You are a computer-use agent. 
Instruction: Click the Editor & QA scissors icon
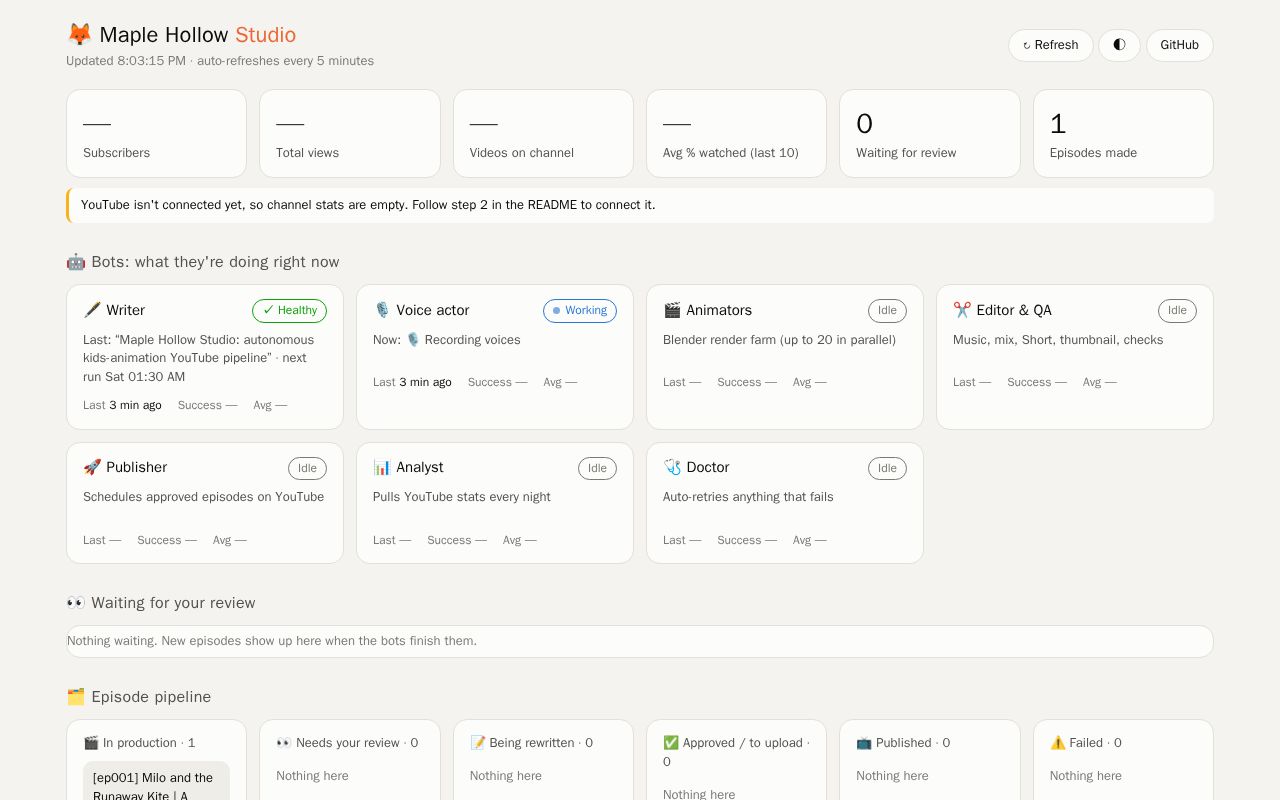click(962, 310)
